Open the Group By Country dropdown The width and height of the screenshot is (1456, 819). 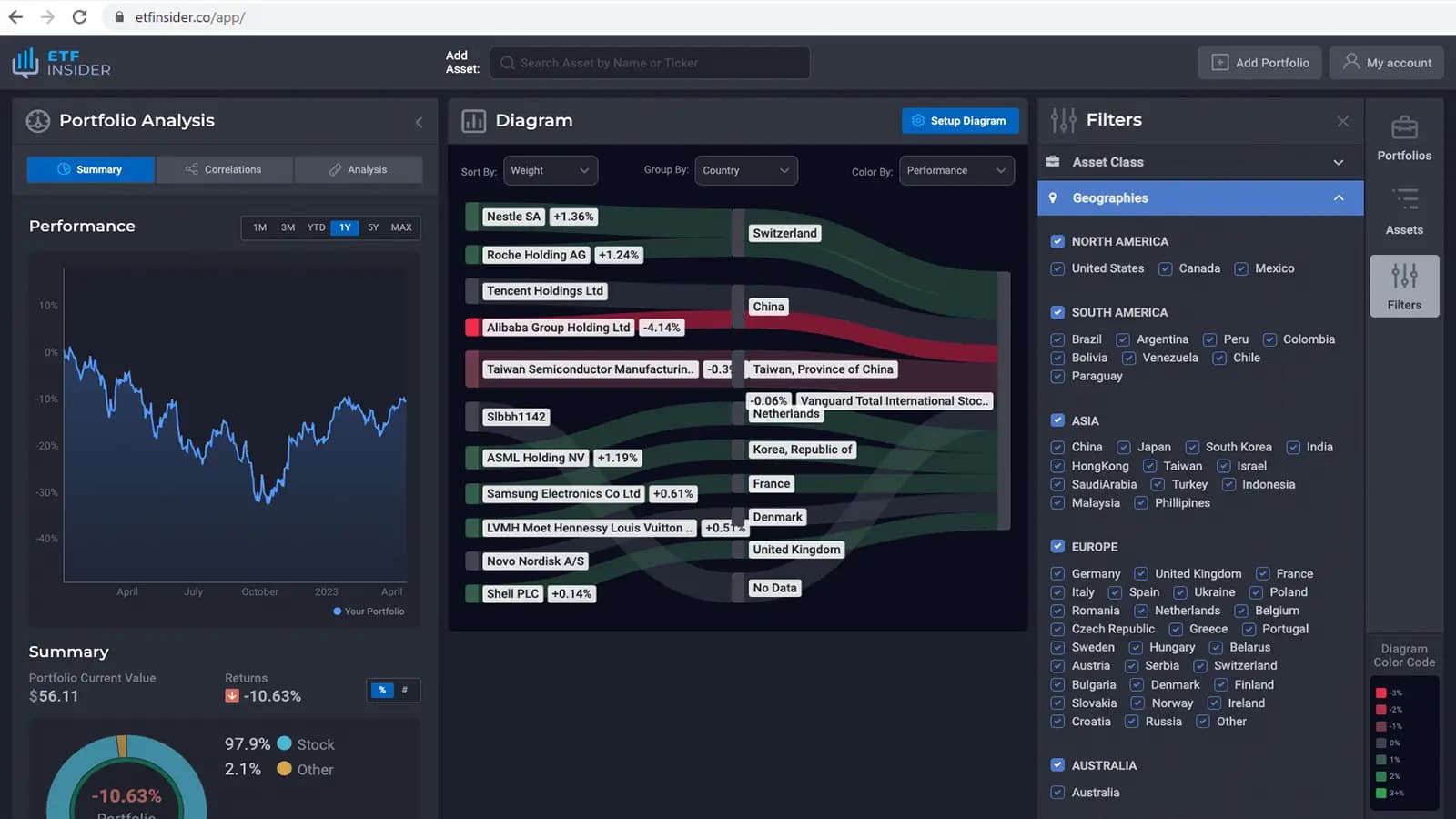point(746,170)
